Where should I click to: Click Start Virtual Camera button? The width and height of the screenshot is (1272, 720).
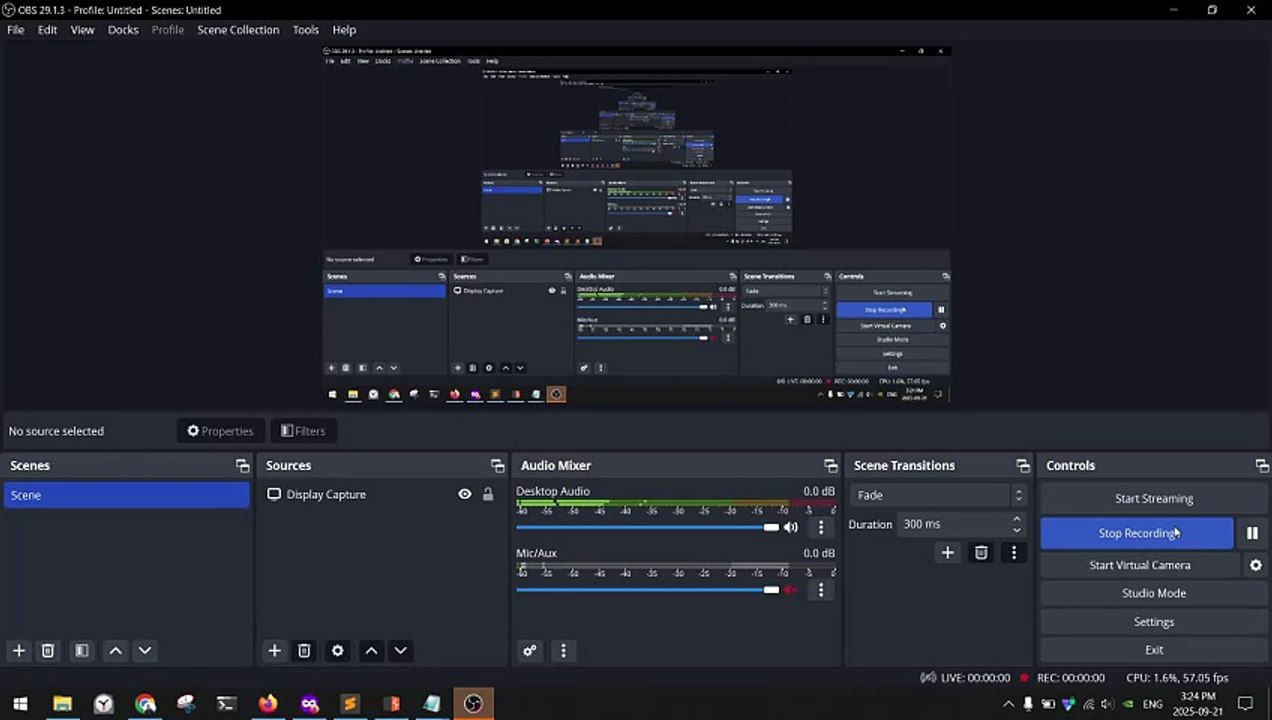pyautogui.click(x=1140, y=565)
